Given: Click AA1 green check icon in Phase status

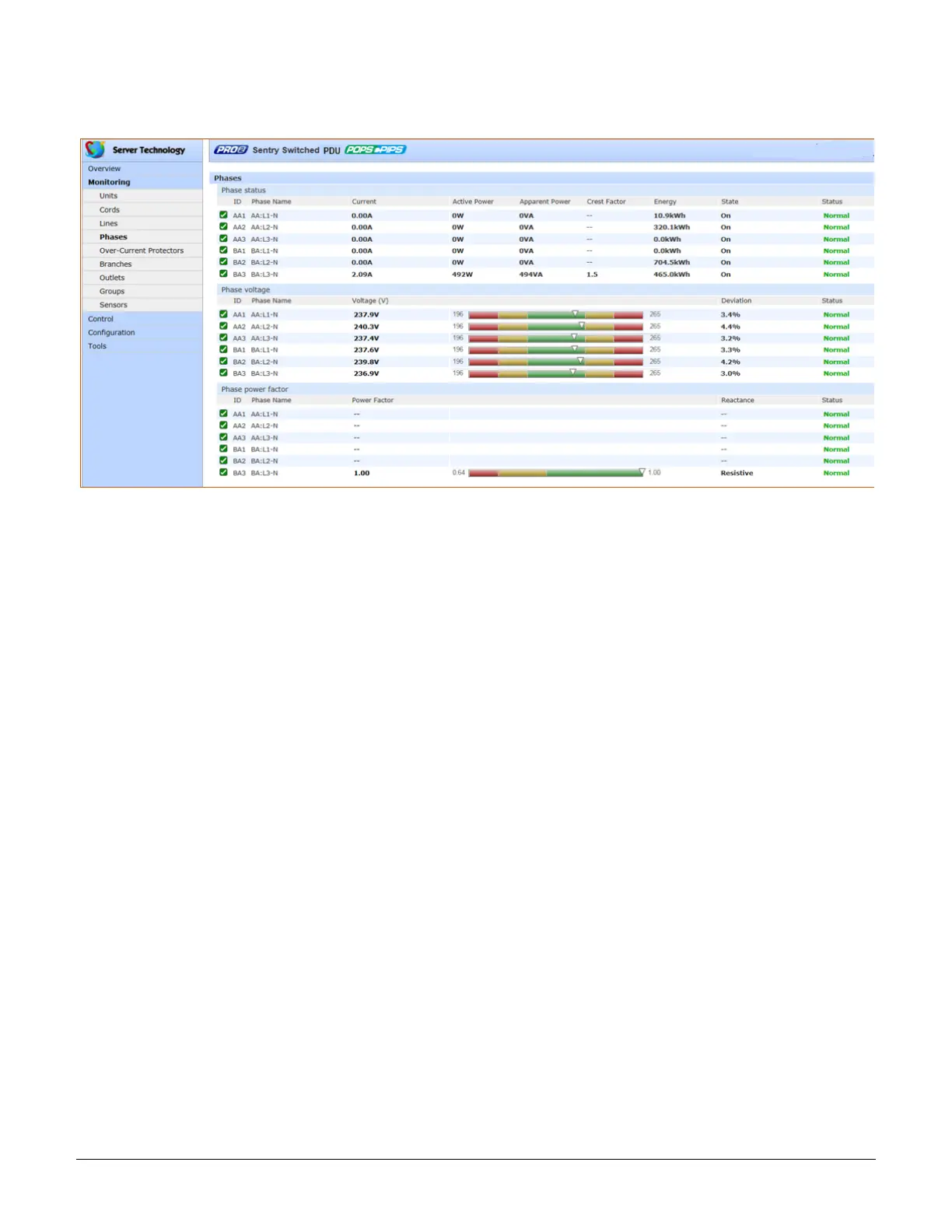Looking at the screenshot, I should click(x=224, y=215).
